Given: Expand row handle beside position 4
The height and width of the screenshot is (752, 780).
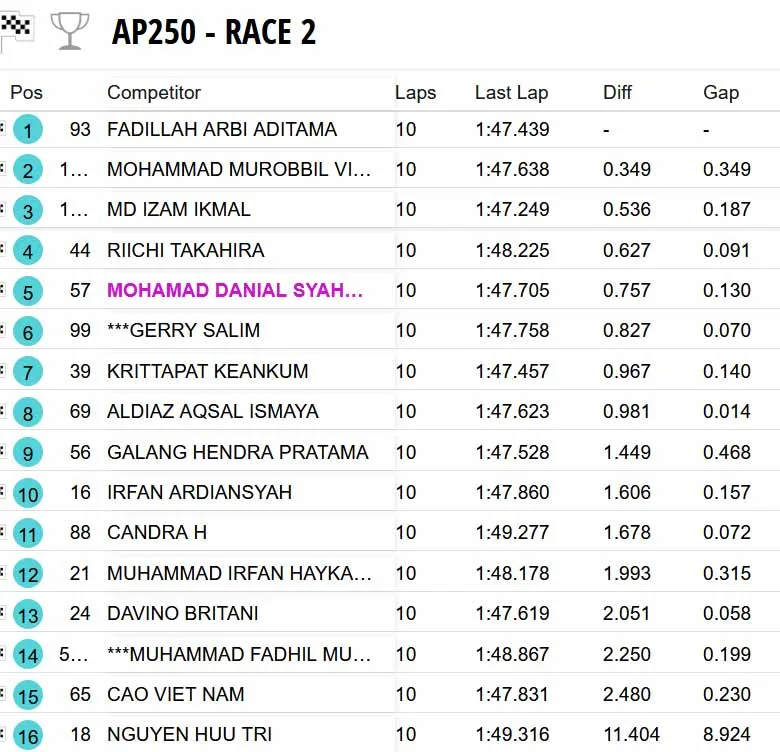Looking at the screenshot, I should click(x=3, y=248).
